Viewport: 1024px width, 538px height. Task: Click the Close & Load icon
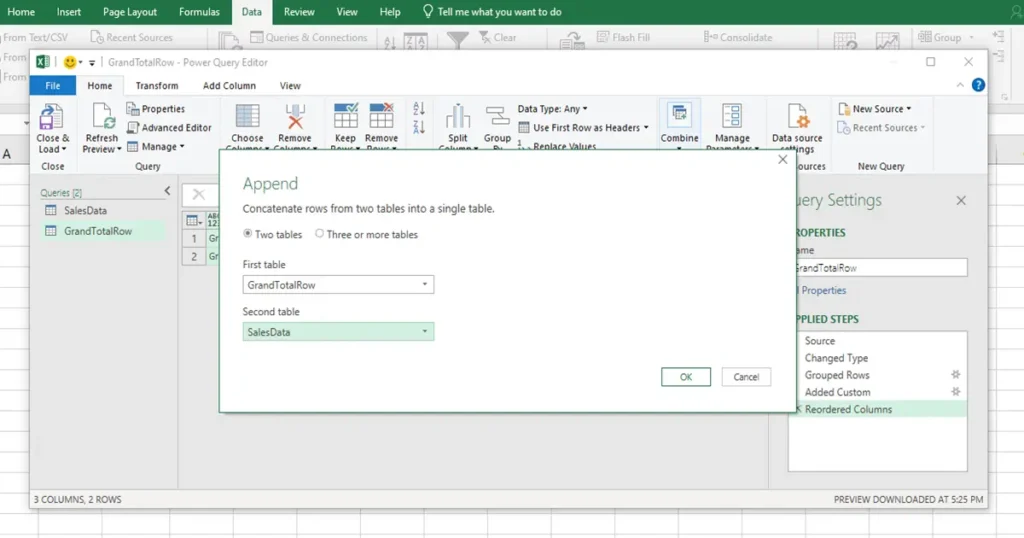[51, 118]
